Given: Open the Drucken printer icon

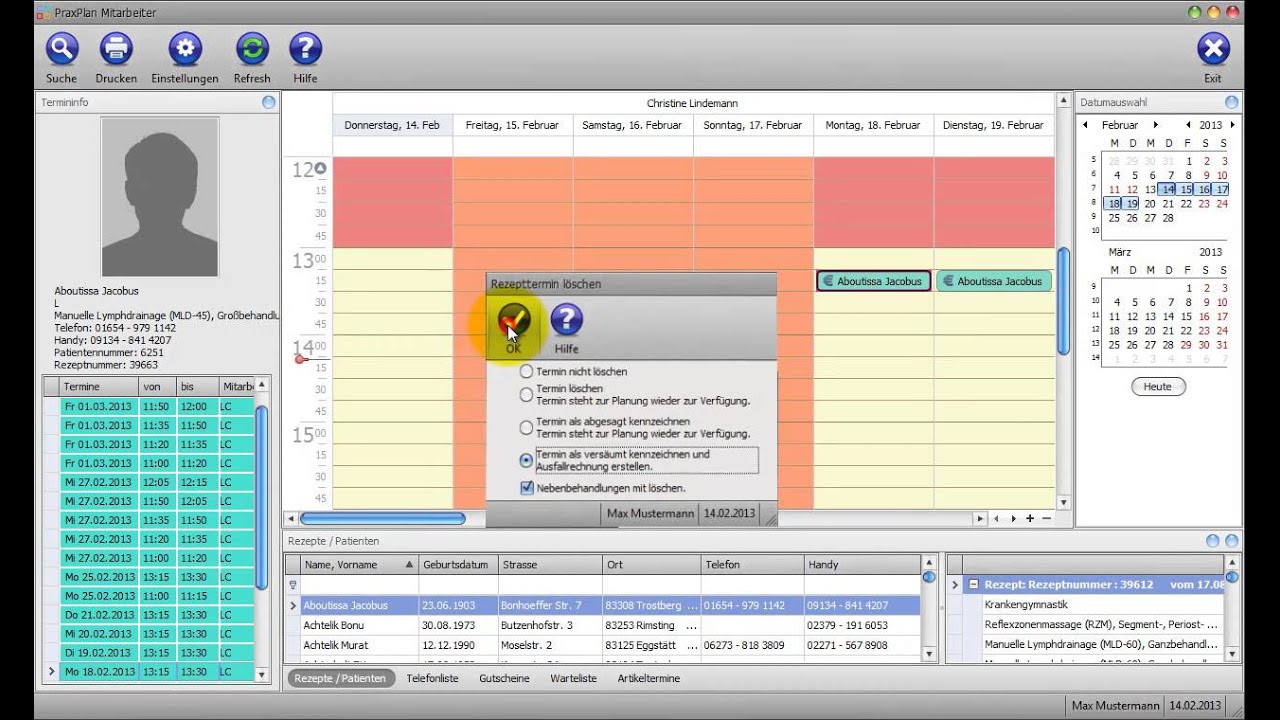Looking at the screenshot, I should click(x=115, y=48).
